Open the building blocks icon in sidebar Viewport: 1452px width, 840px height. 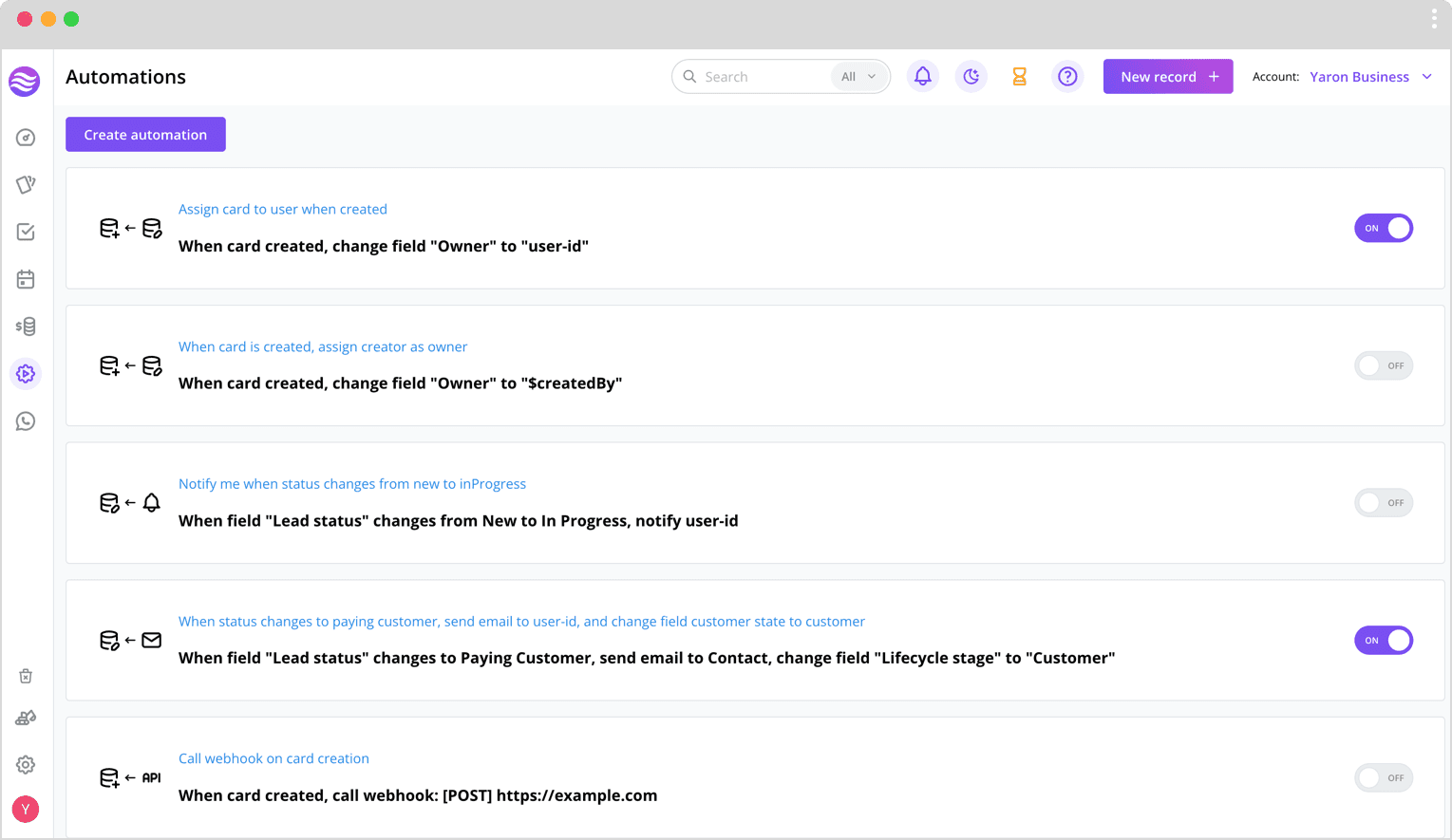coord(26,719)
